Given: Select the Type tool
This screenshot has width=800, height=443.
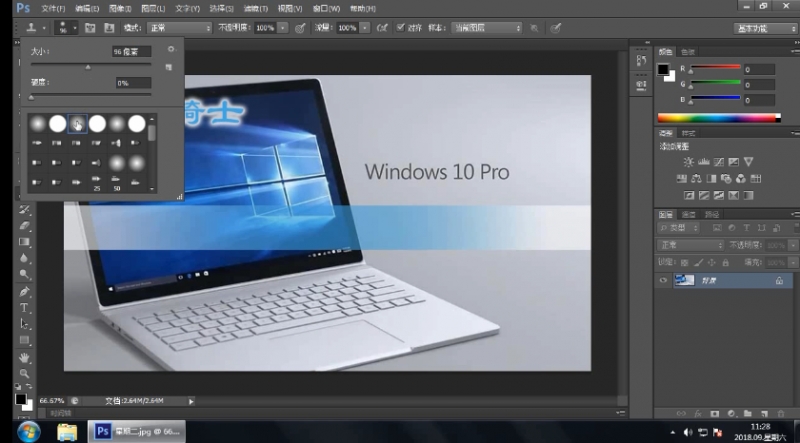Looking at the screenshot, I should (x=24, y=308).
